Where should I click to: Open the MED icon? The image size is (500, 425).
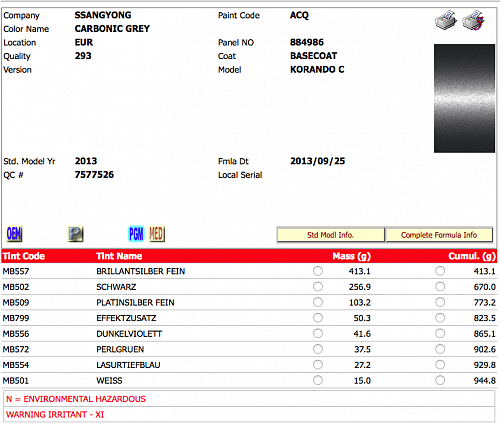(156, 234)
